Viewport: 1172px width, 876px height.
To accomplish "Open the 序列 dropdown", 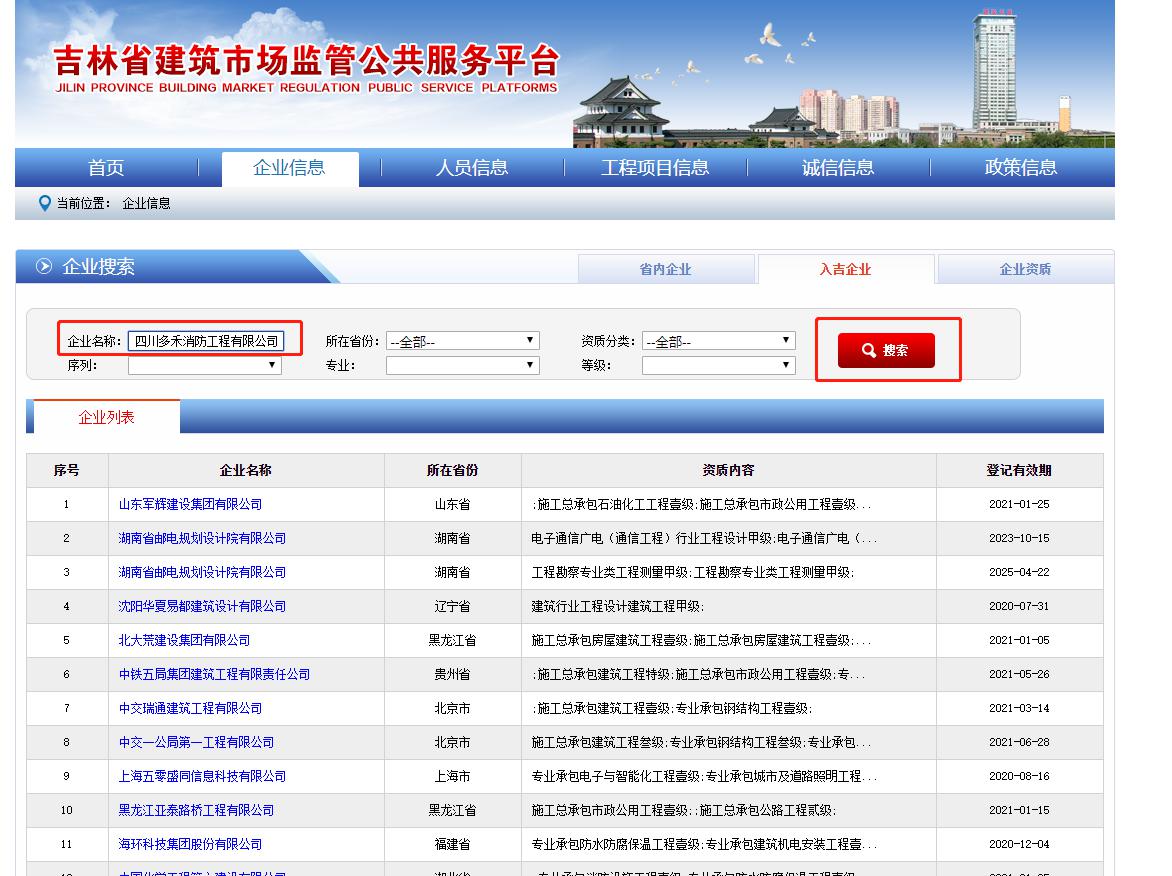I will [x=204, y=365].
